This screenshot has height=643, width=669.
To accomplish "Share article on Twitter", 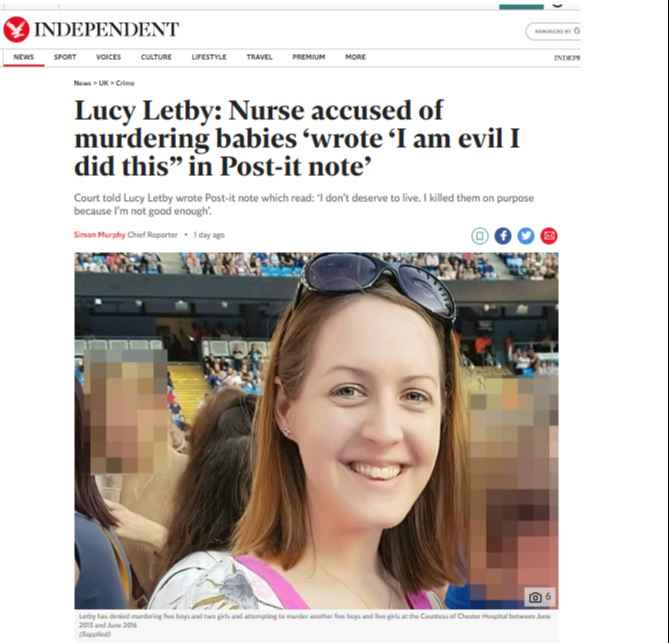I will [x=526, y=236].
